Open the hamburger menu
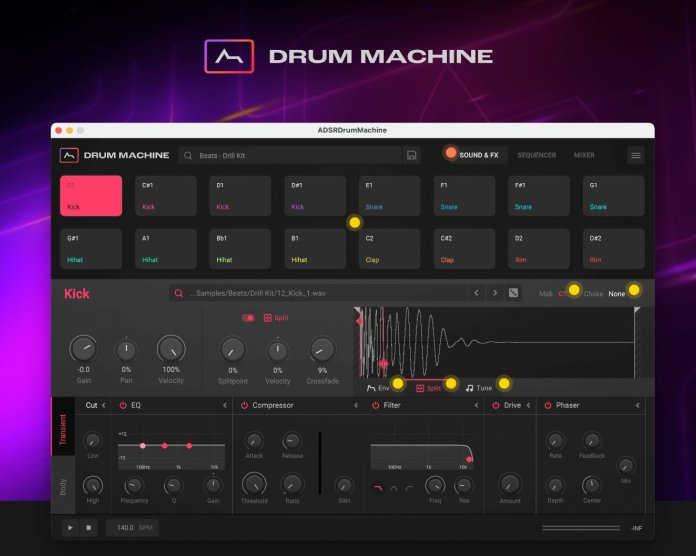The height and width of the screenshot is (556, 696). point(636,155)
